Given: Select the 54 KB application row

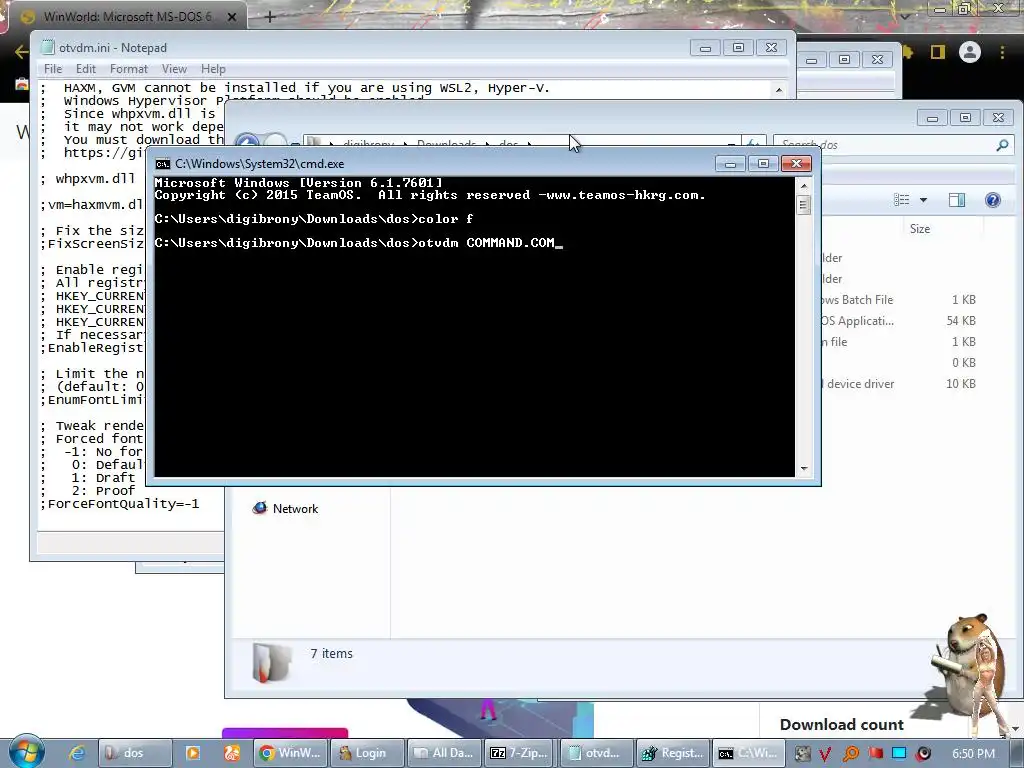Looking at the screenshot, I should tap(899, 321).
